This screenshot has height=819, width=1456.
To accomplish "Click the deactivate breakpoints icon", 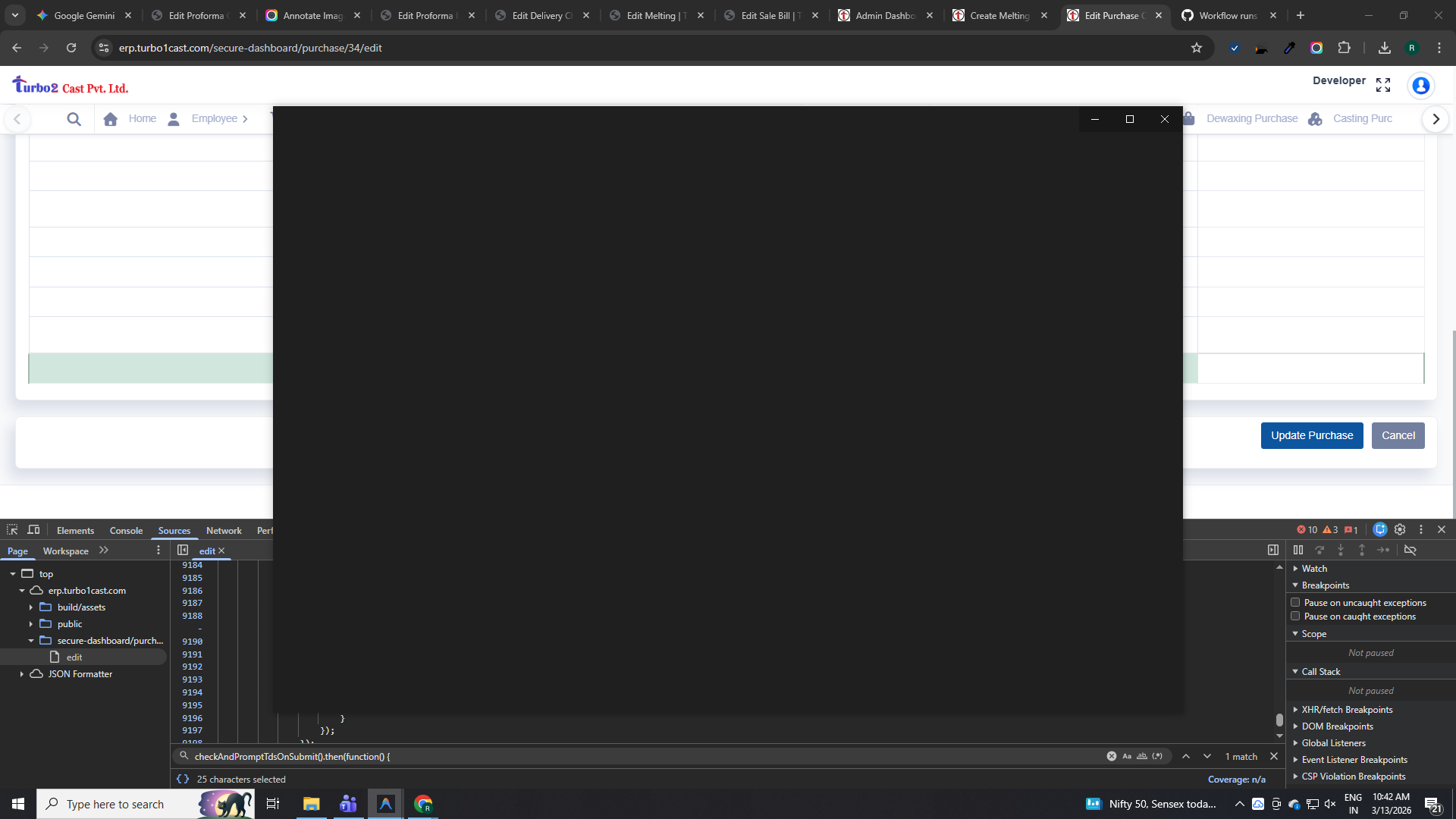I will 1410,551.
